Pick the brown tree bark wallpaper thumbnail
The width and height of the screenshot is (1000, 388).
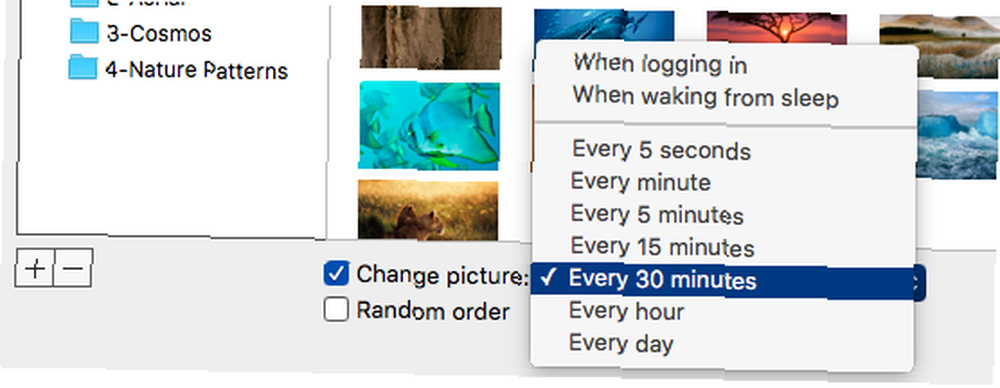point(430,37)
